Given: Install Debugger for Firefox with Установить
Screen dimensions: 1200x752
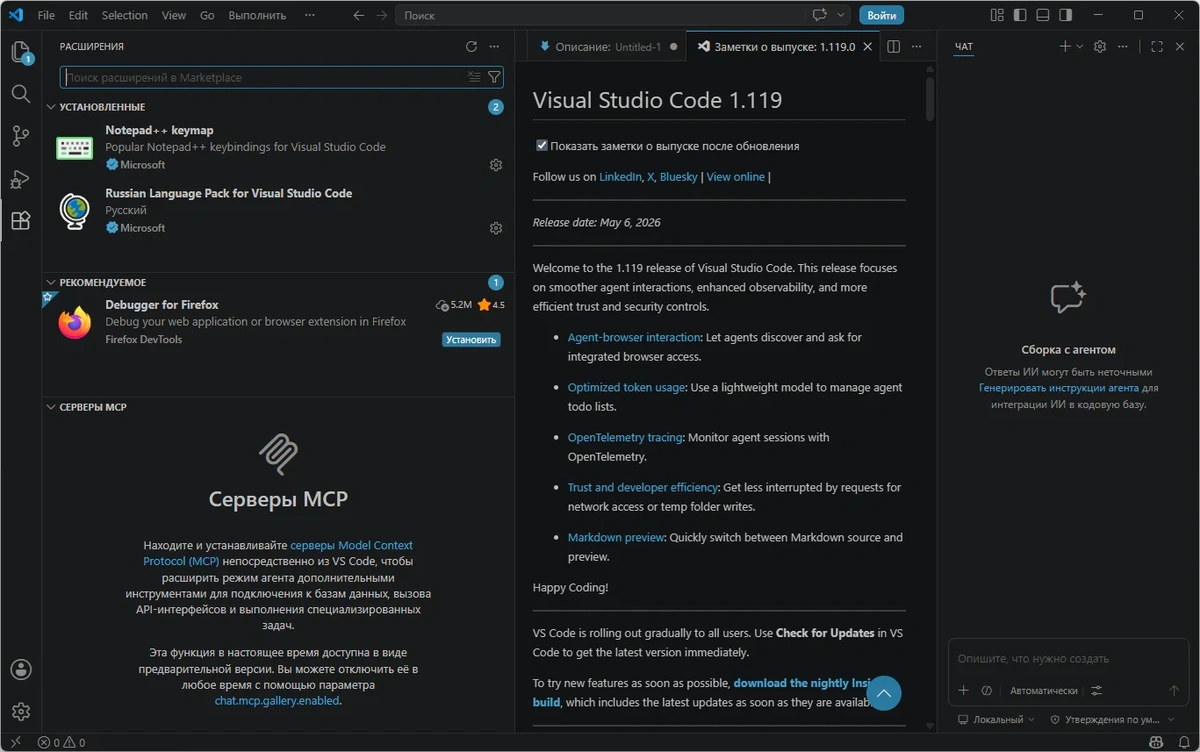Looking at the screenshot, I should 471,339.
